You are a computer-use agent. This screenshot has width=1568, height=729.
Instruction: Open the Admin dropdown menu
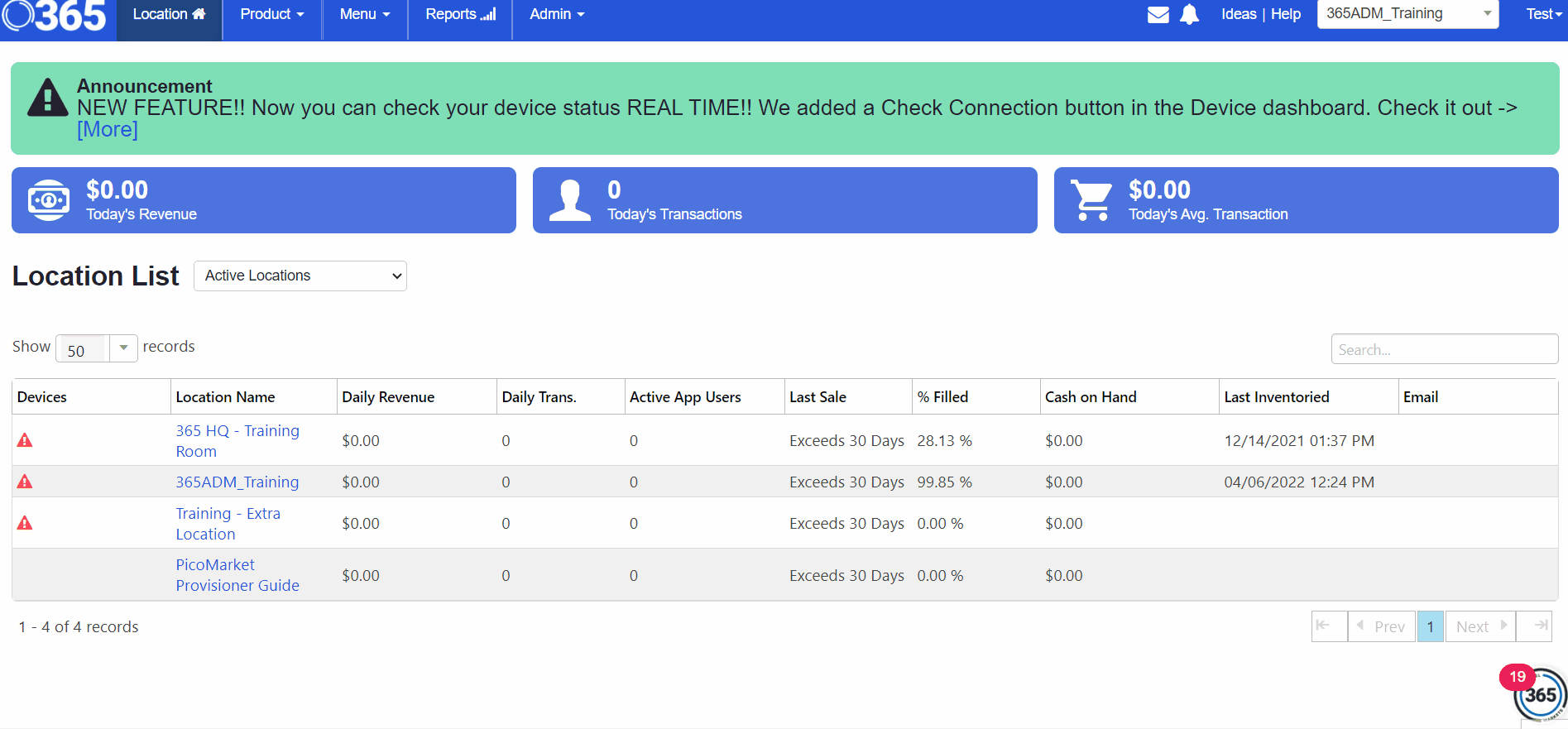[x=557, y=15]
